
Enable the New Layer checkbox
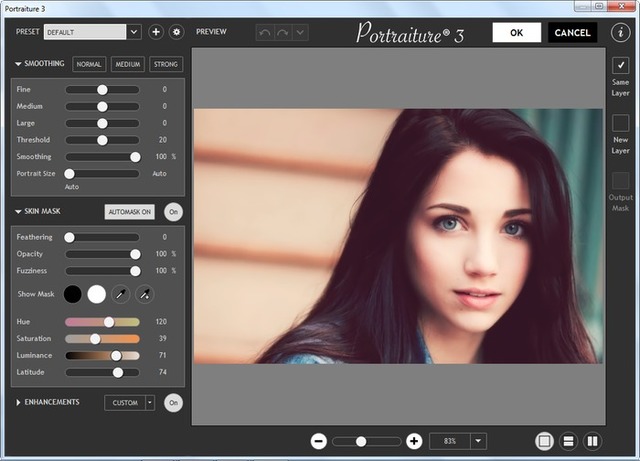click(x=620, y=123)
